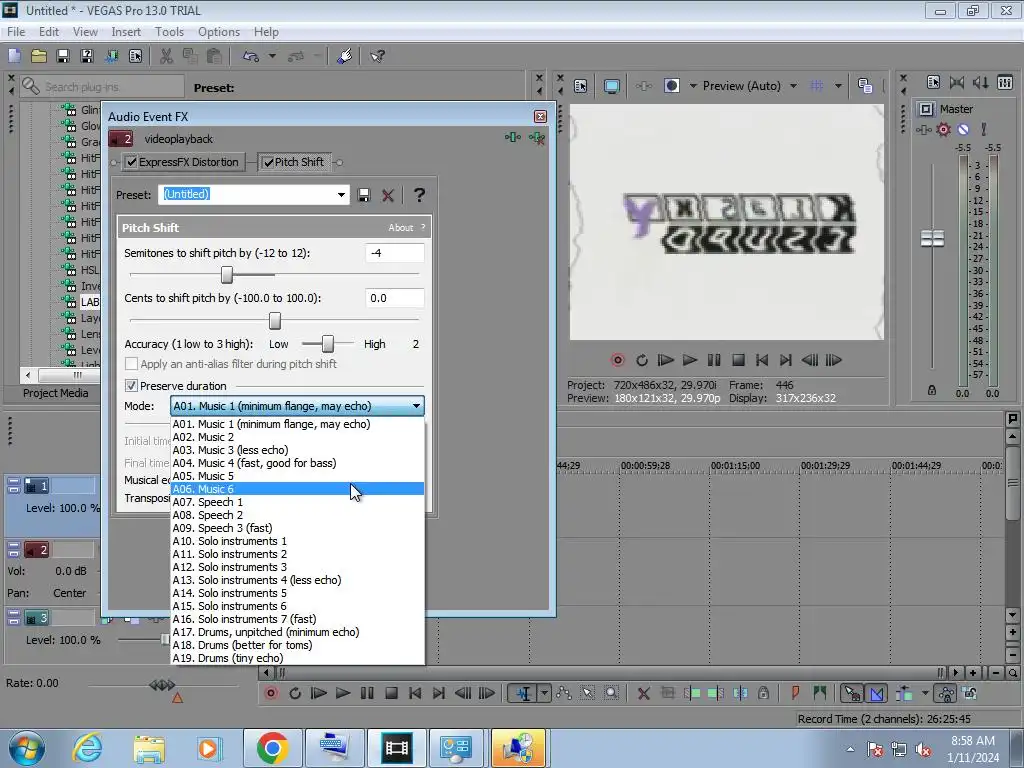Click the Undo arrow icon
This screenshot has height=768, width=1024.
tap(251, 56)
